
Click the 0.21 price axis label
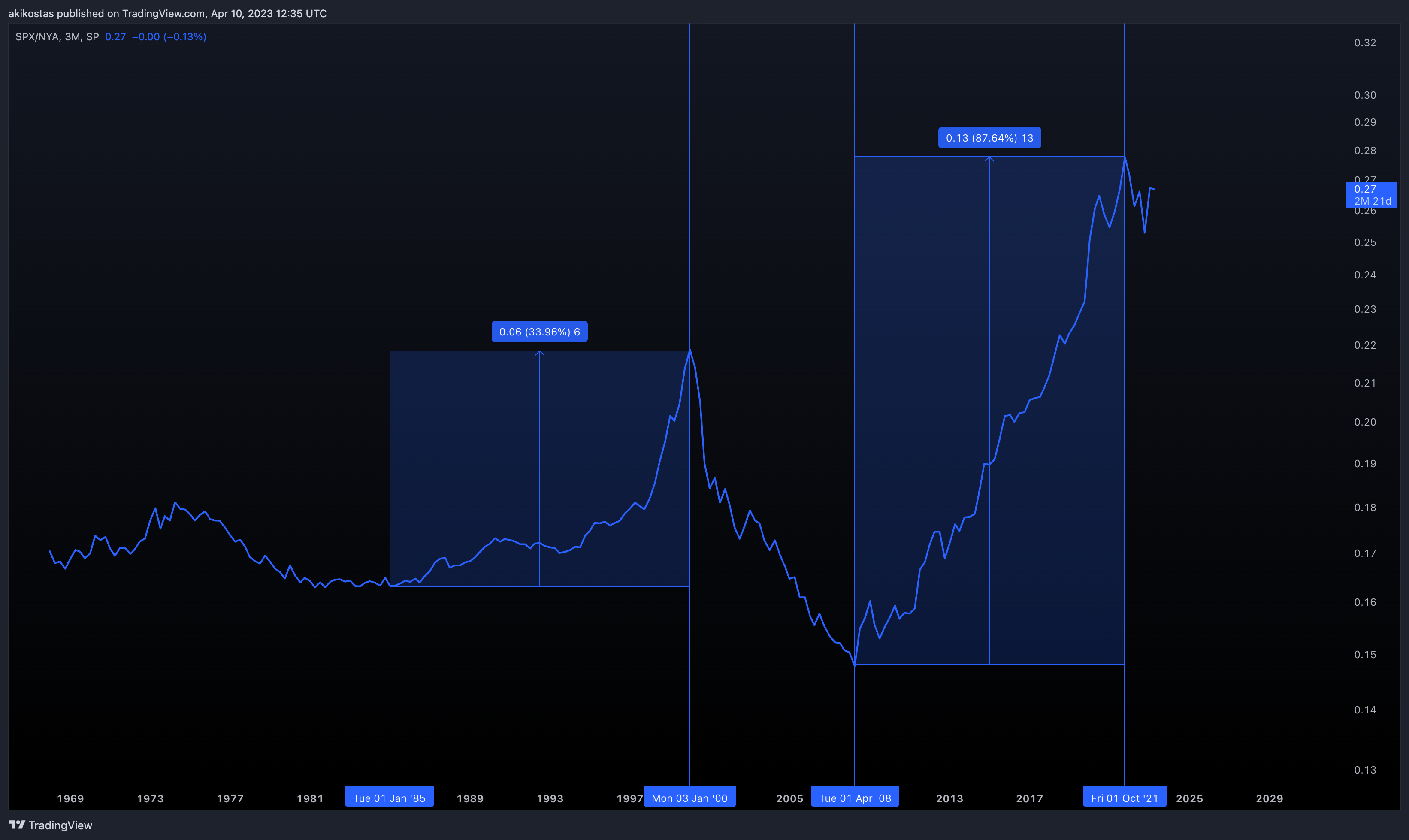pos(1365,383)
